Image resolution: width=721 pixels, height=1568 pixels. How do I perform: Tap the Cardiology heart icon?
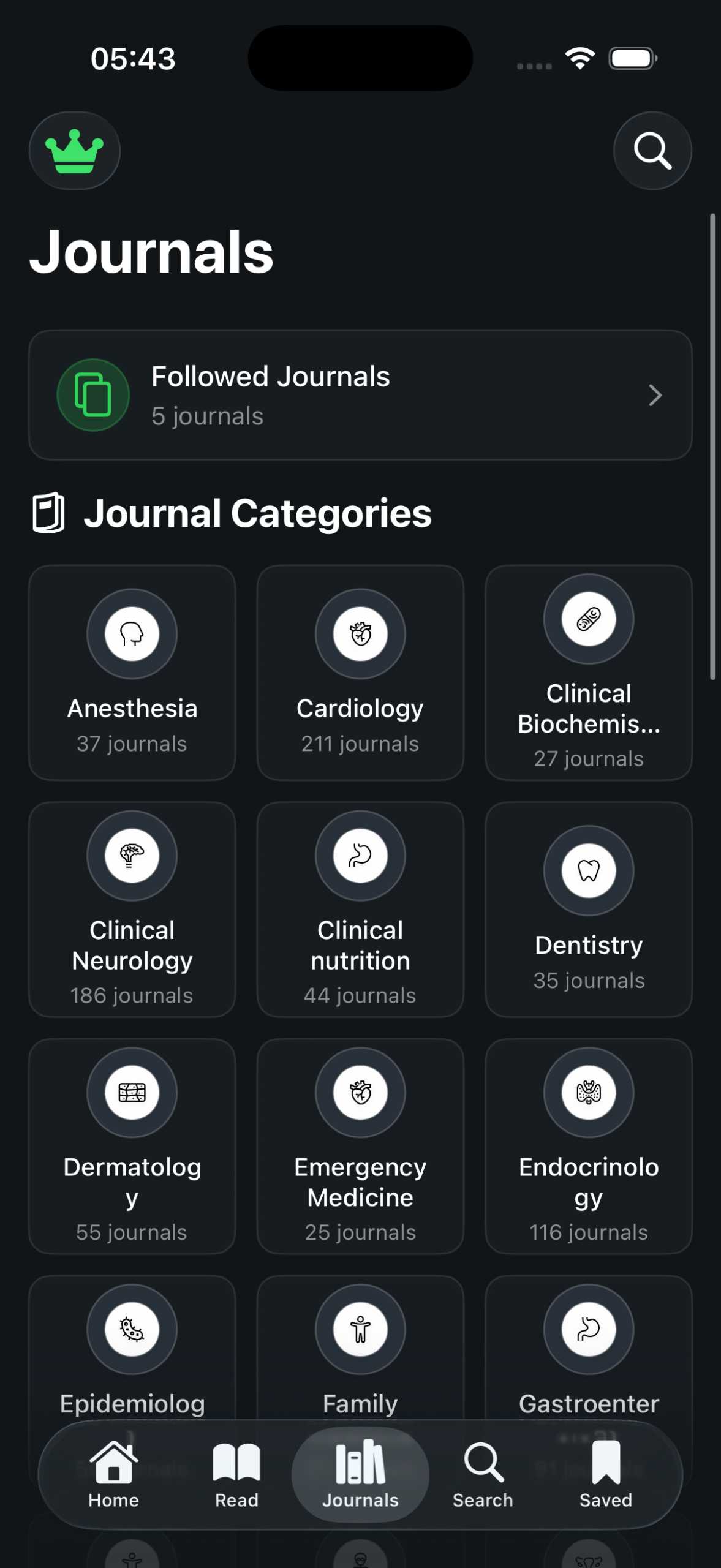coord(360,633)
